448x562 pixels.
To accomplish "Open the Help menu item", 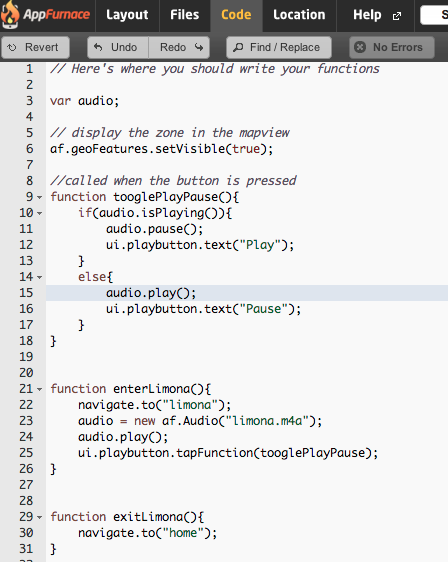I will [x=367, y=15].
